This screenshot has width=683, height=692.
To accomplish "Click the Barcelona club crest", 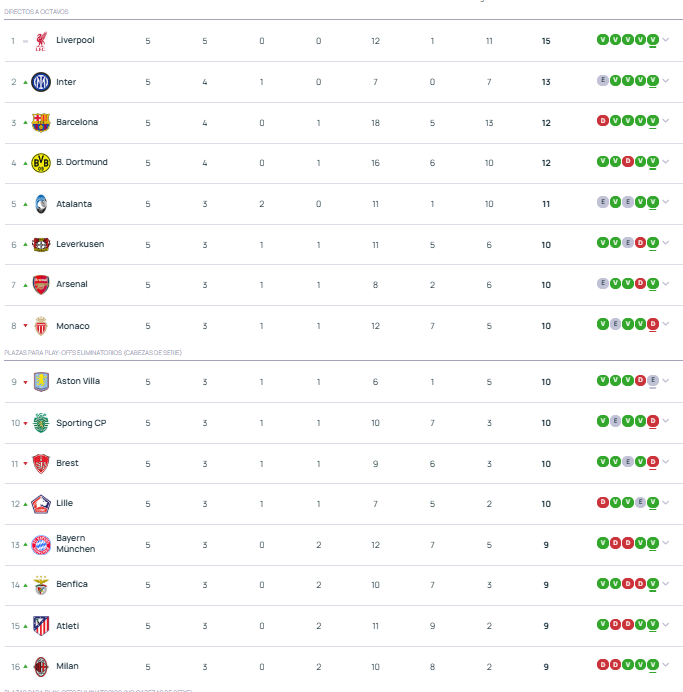I will coord(41,123).
